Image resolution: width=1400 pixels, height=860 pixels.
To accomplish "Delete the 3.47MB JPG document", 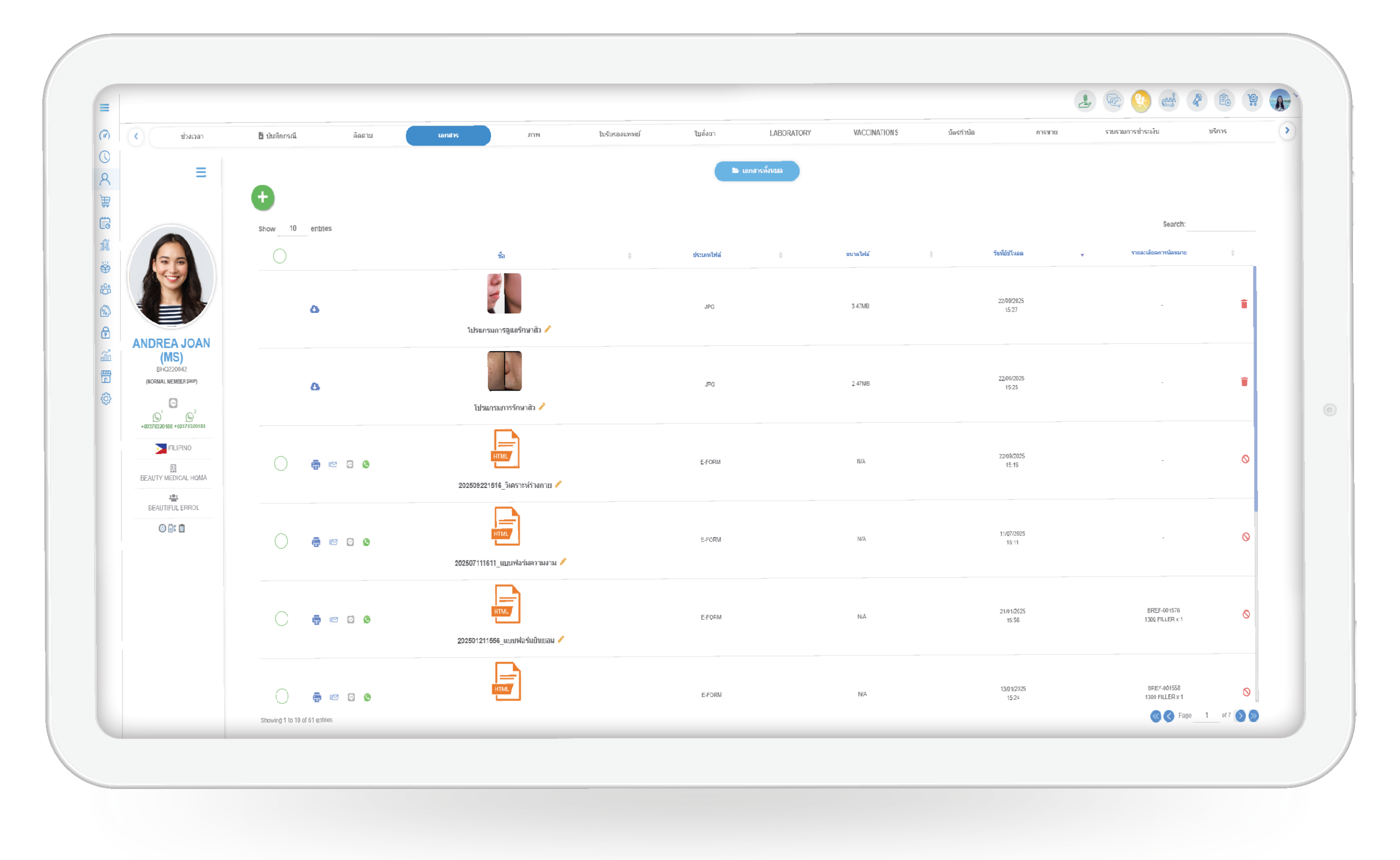I will tap(1244, 304).
